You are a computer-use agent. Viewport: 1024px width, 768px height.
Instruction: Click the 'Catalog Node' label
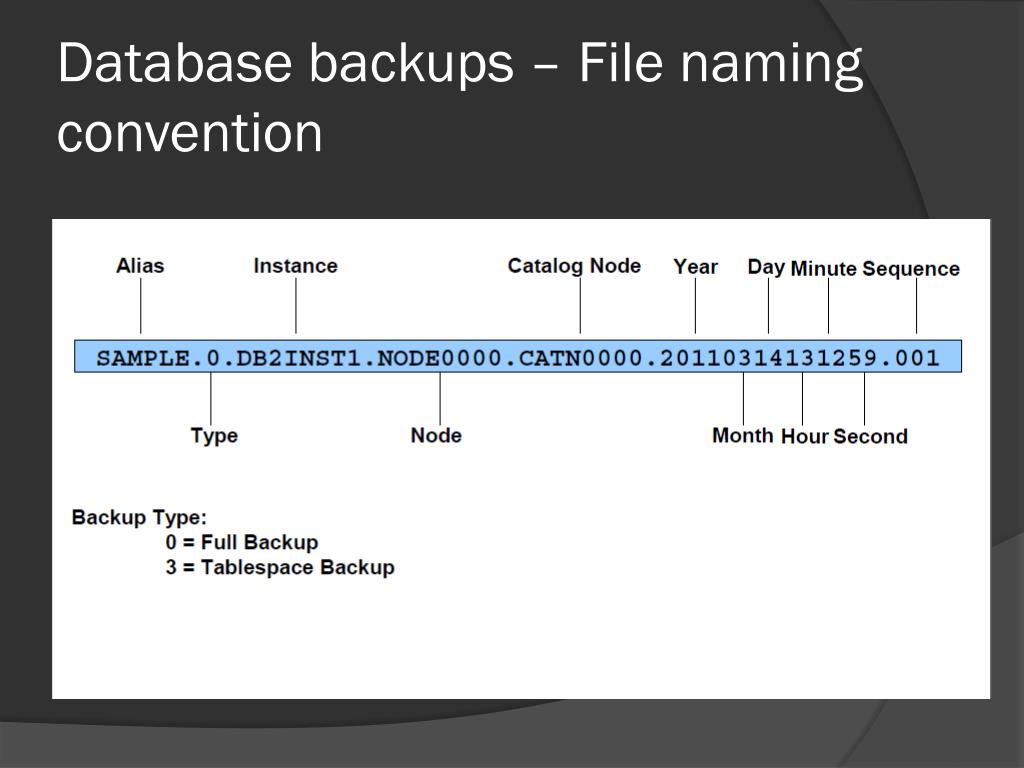(574, 266)
